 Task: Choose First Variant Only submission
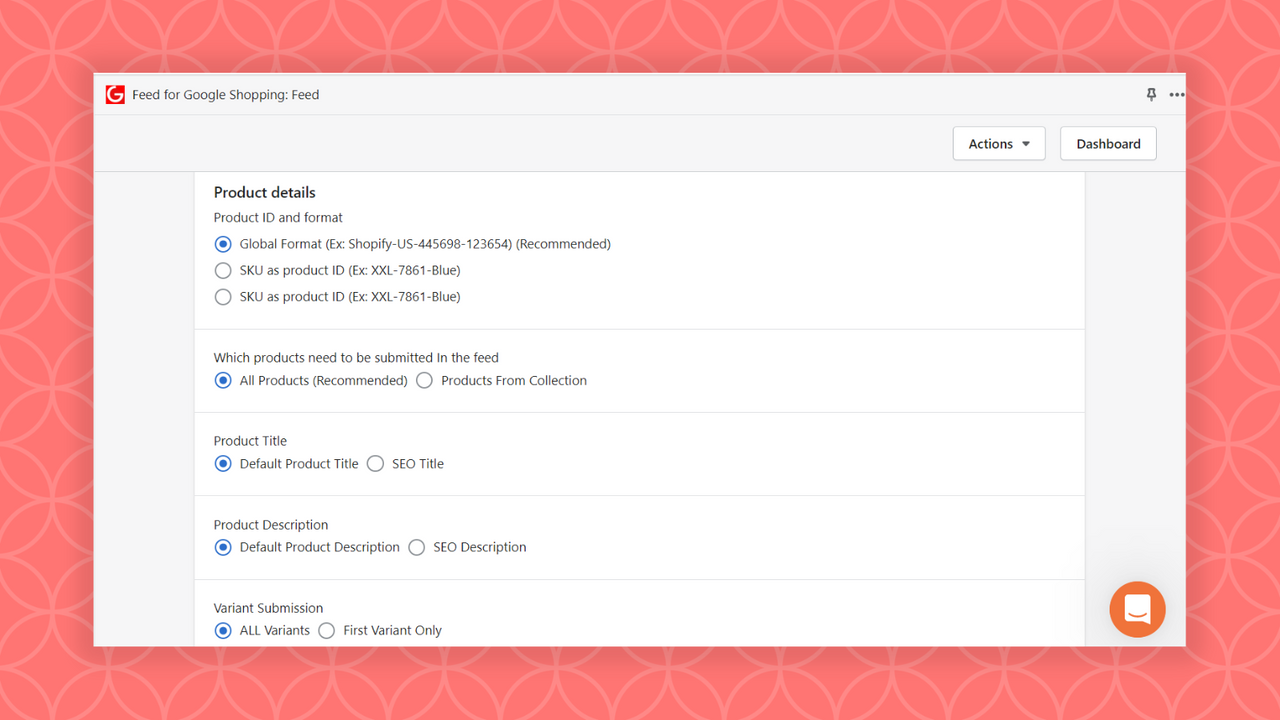point(326,630)
